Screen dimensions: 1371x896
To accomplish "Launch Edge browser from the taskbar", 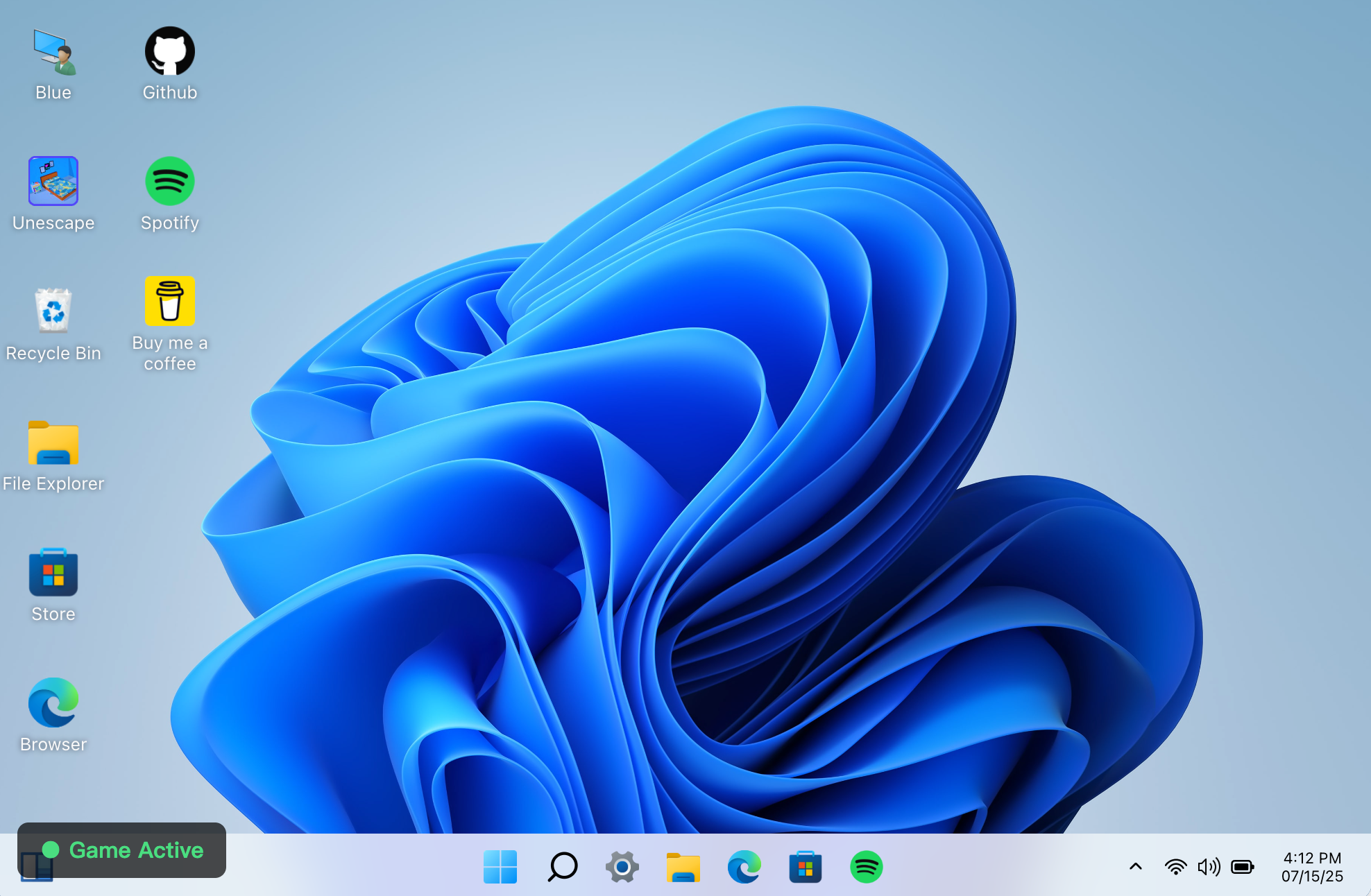I will click(744, 867).
